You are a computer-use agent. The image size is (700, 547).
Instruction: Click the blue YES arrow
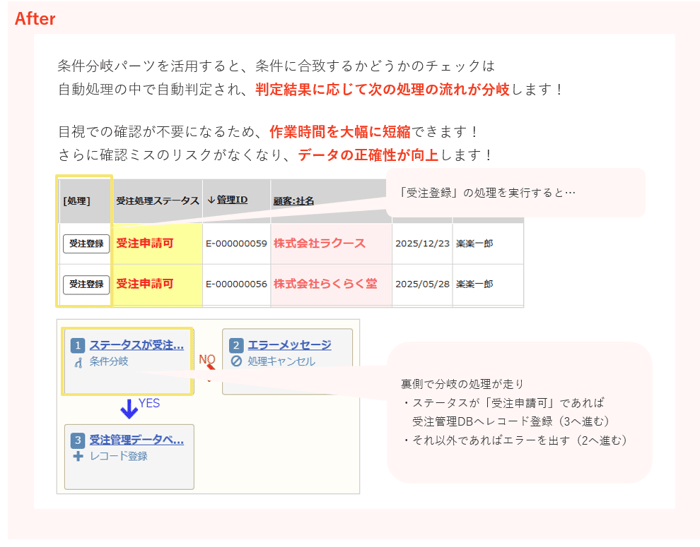[129, 409]
